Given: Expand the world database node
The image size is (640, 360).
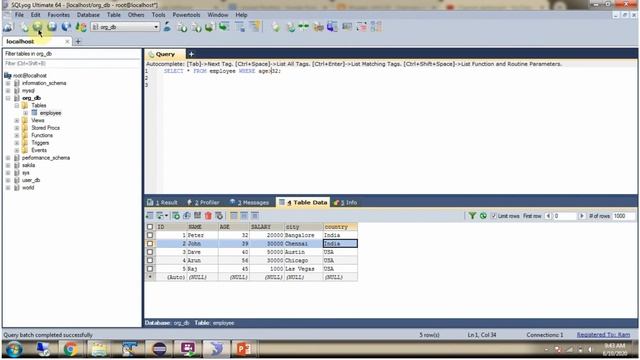Looking at the screenshot, I should (8, 187).
